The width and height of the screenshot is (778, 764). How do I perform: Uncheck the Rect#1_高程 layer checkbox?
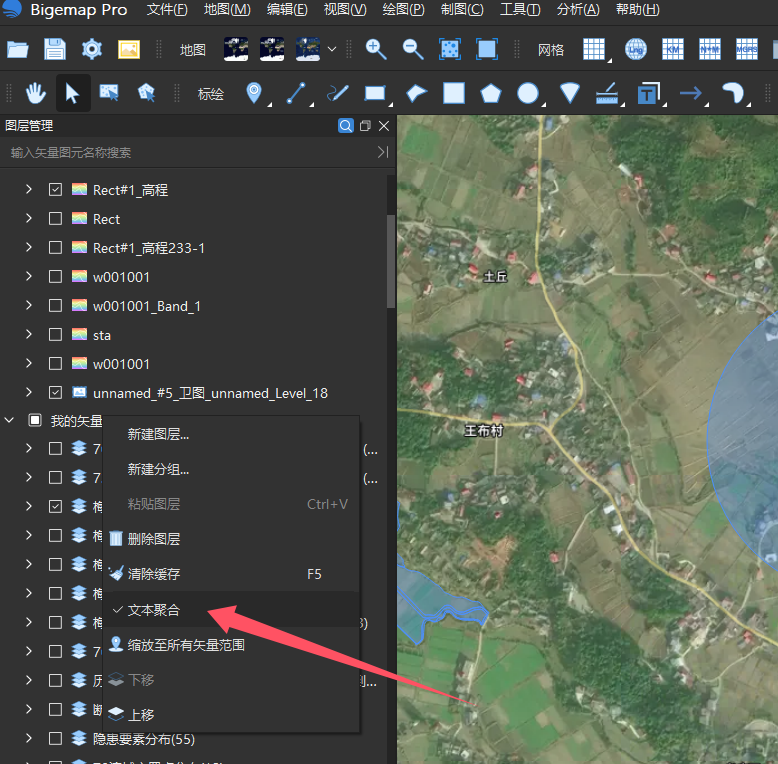[x=56, y=190]
